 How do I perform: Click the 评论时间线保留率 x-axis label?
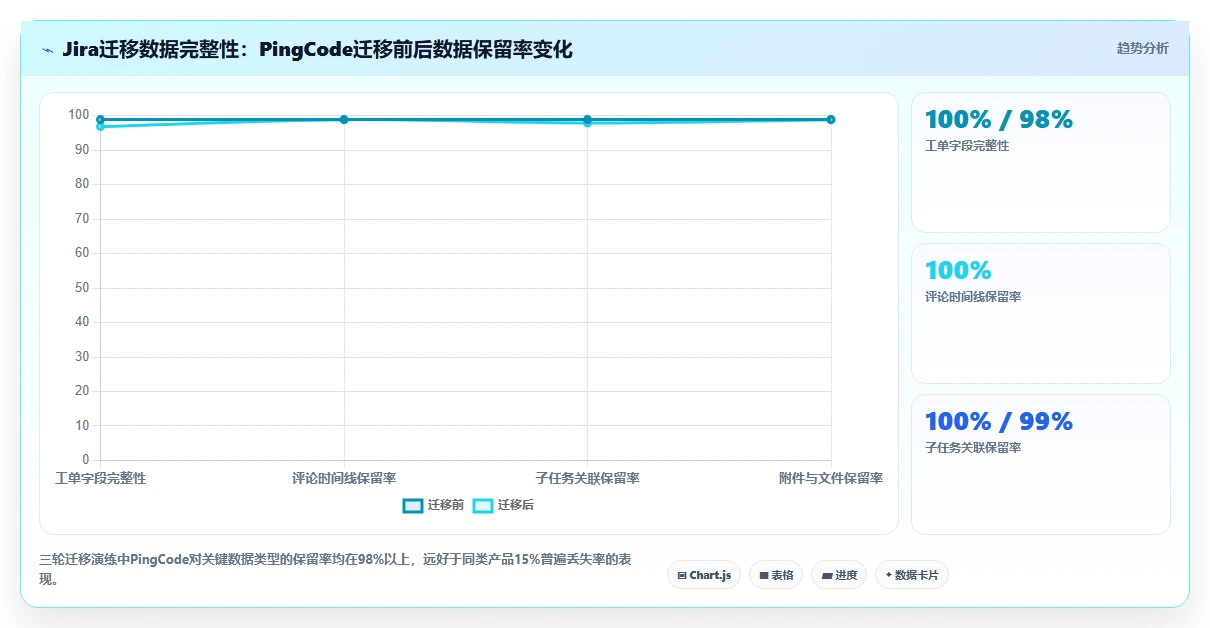coord(344,478)
